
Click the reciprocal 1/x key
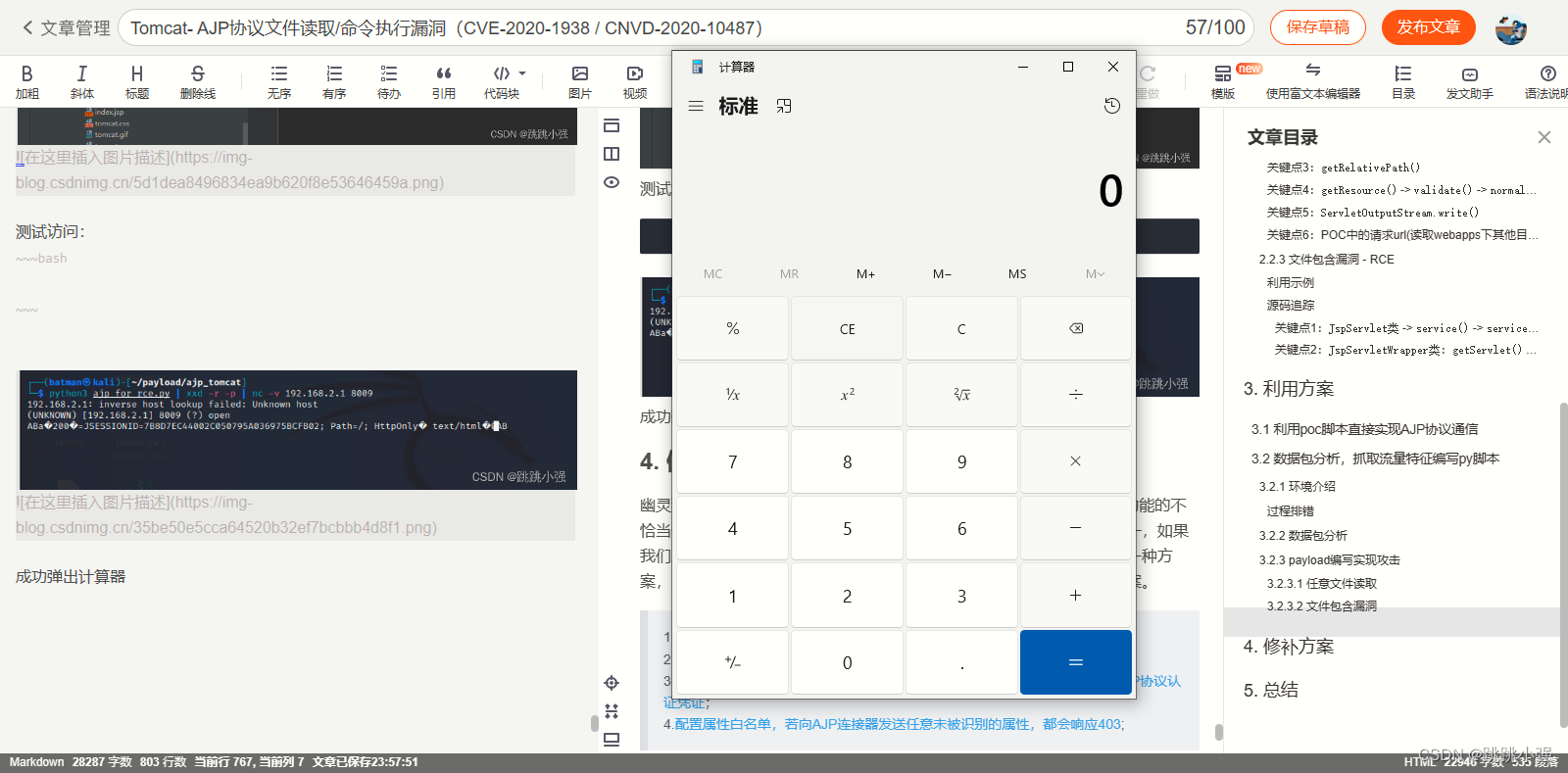pyautogui.click(x=732, y=395)
